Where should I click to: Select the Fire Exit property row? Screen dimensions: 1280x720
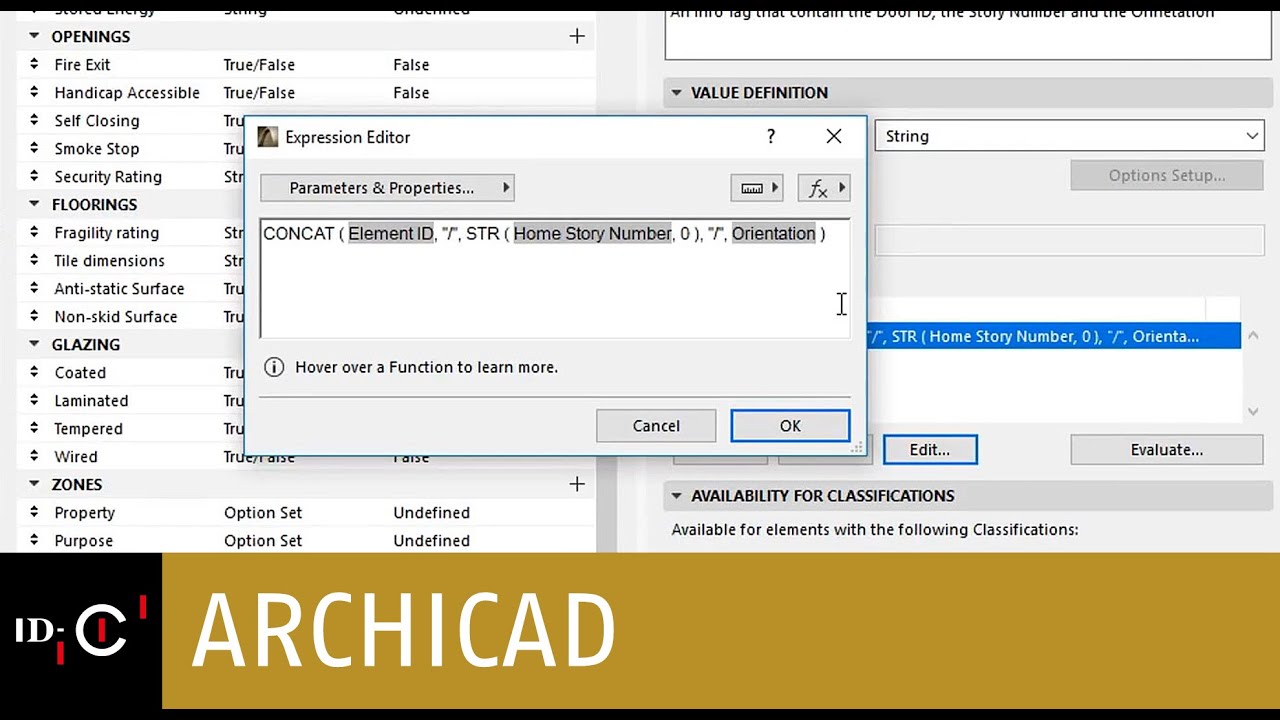click(x=308, y=64)
